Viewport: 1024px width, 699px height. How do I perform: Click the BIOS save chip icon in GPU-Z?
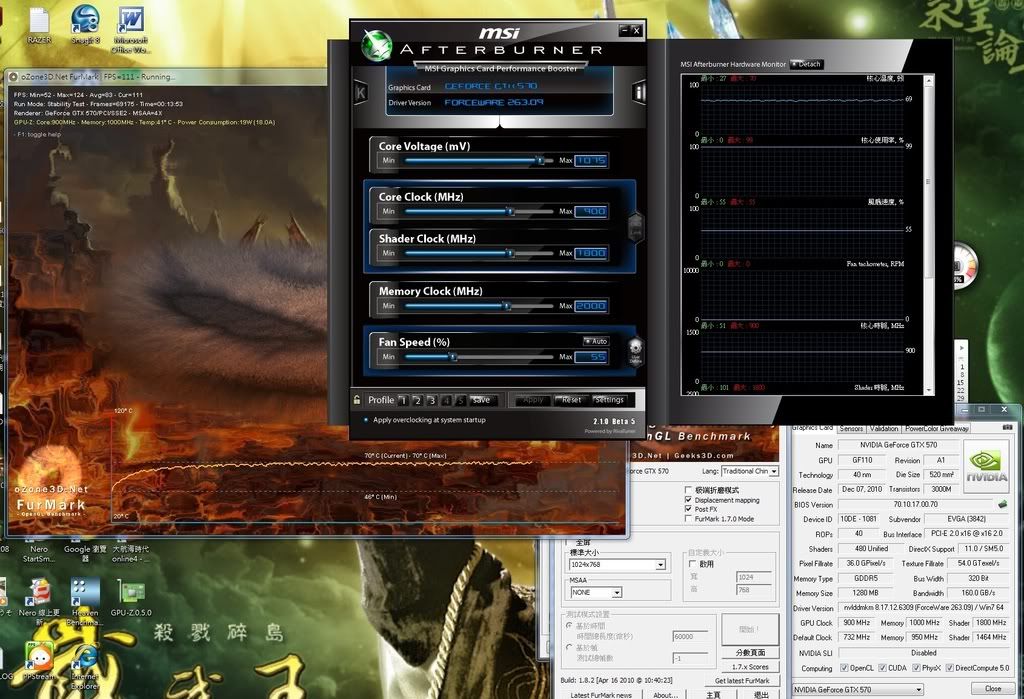coord(1002,504)
